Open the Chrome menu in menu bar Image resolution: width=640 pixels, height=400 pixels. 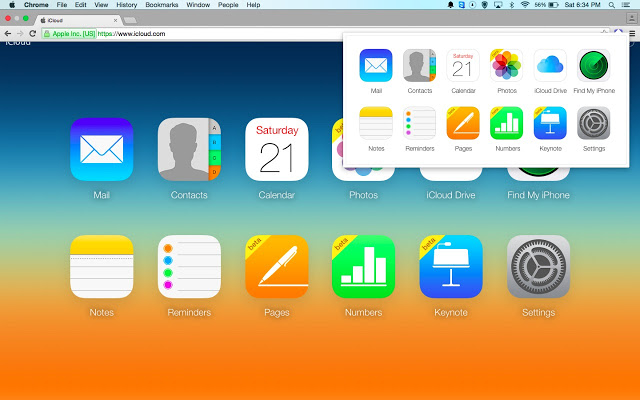36,5
